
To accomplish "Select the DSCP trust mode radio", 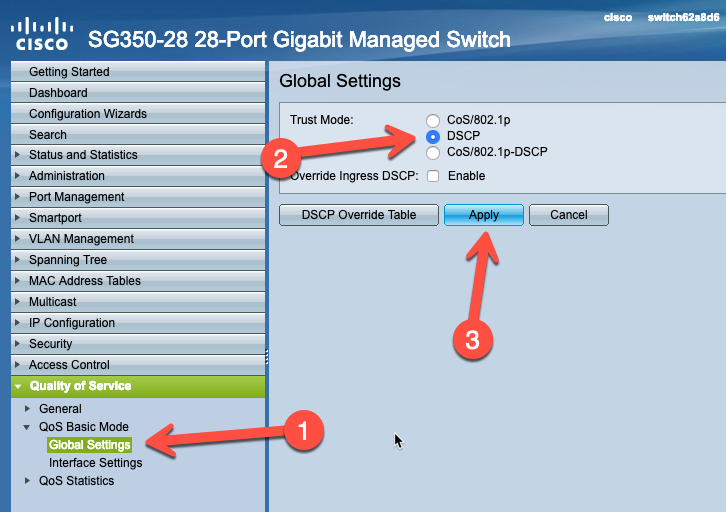I will point(433,137).
